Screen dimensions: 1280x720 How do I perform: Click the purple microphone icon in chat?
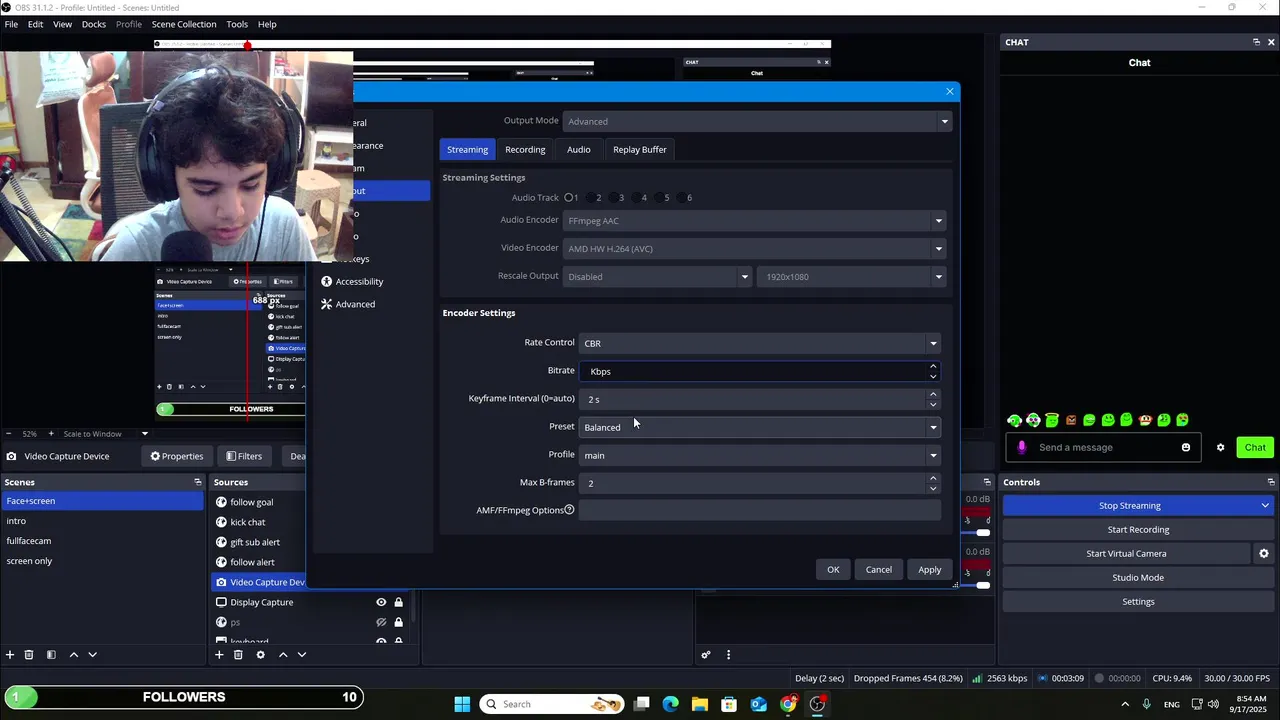[1021, 447]
